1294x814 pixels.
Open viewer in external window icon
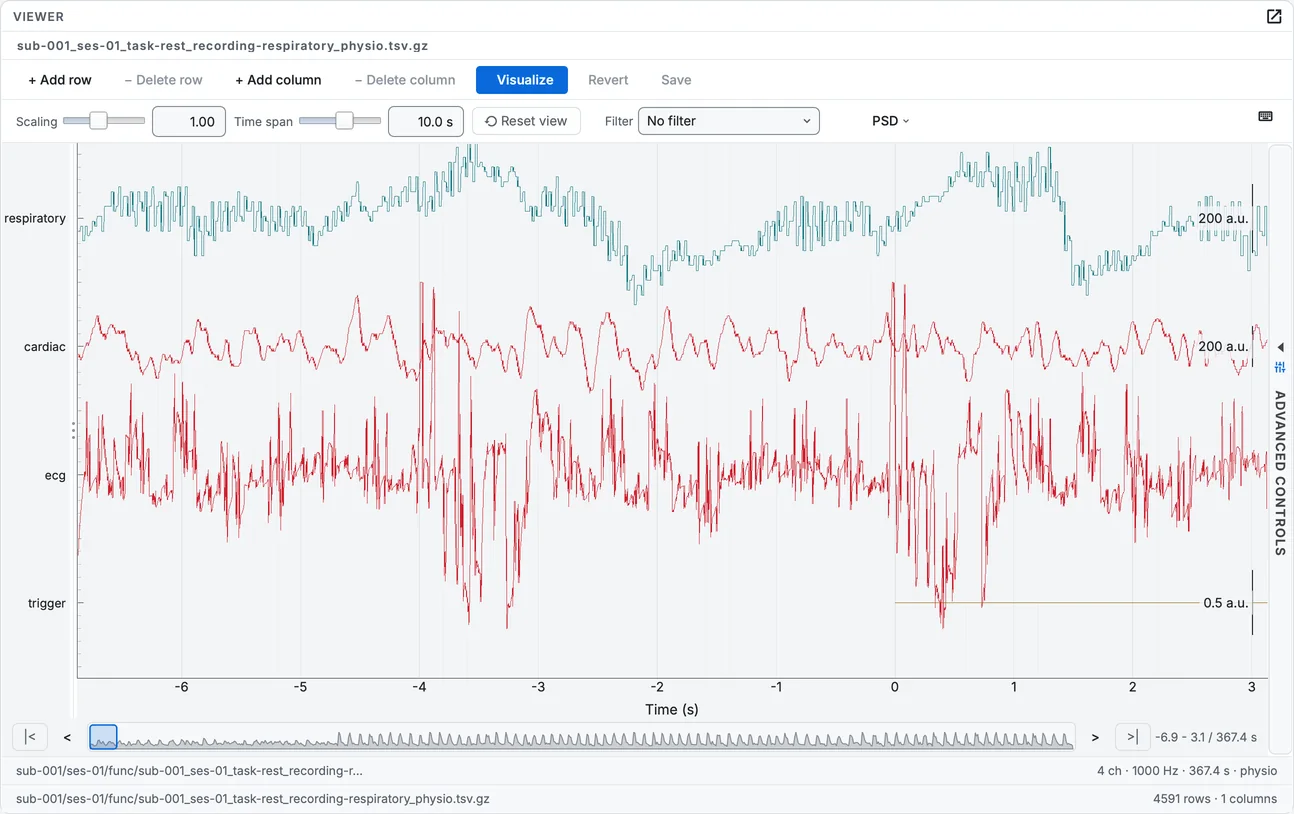pos(1274,16)
